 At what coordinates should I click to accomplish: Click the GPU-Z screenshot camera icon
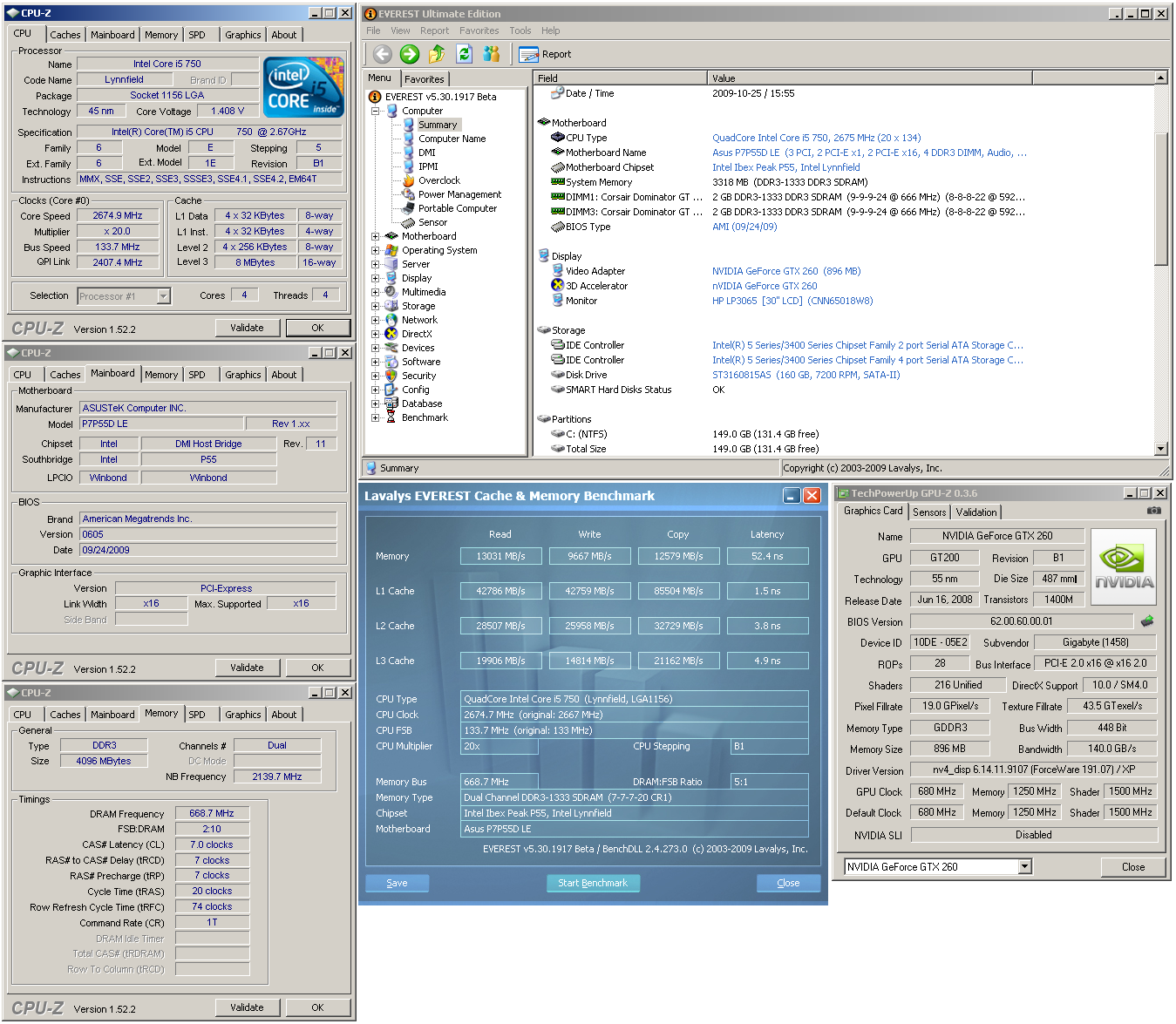tap(1153, 511)
